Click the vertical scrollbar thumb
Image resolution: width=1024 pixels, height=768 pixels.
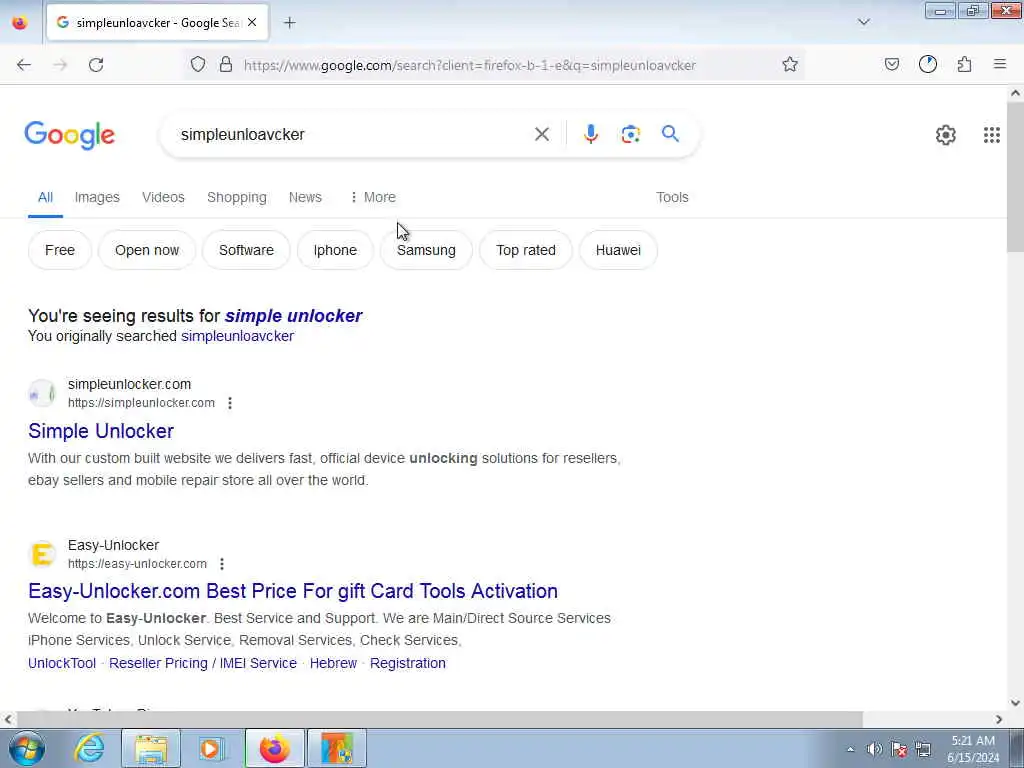click(1016, 178)
